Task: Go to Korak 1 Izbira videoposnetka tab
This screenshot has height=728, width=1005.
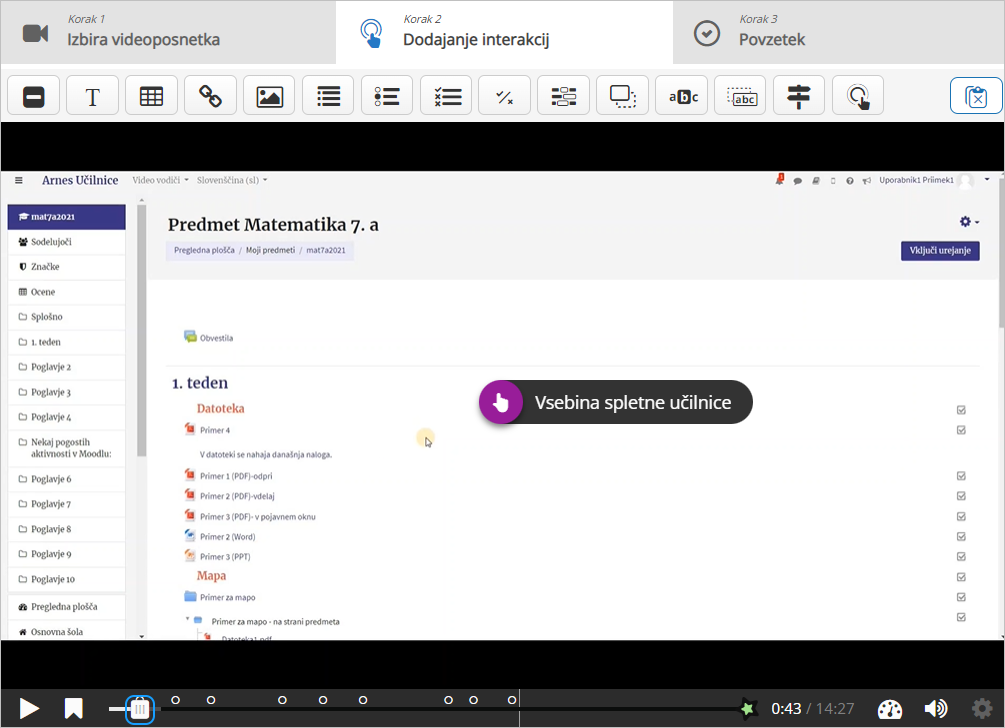Action: pos(168,32)
